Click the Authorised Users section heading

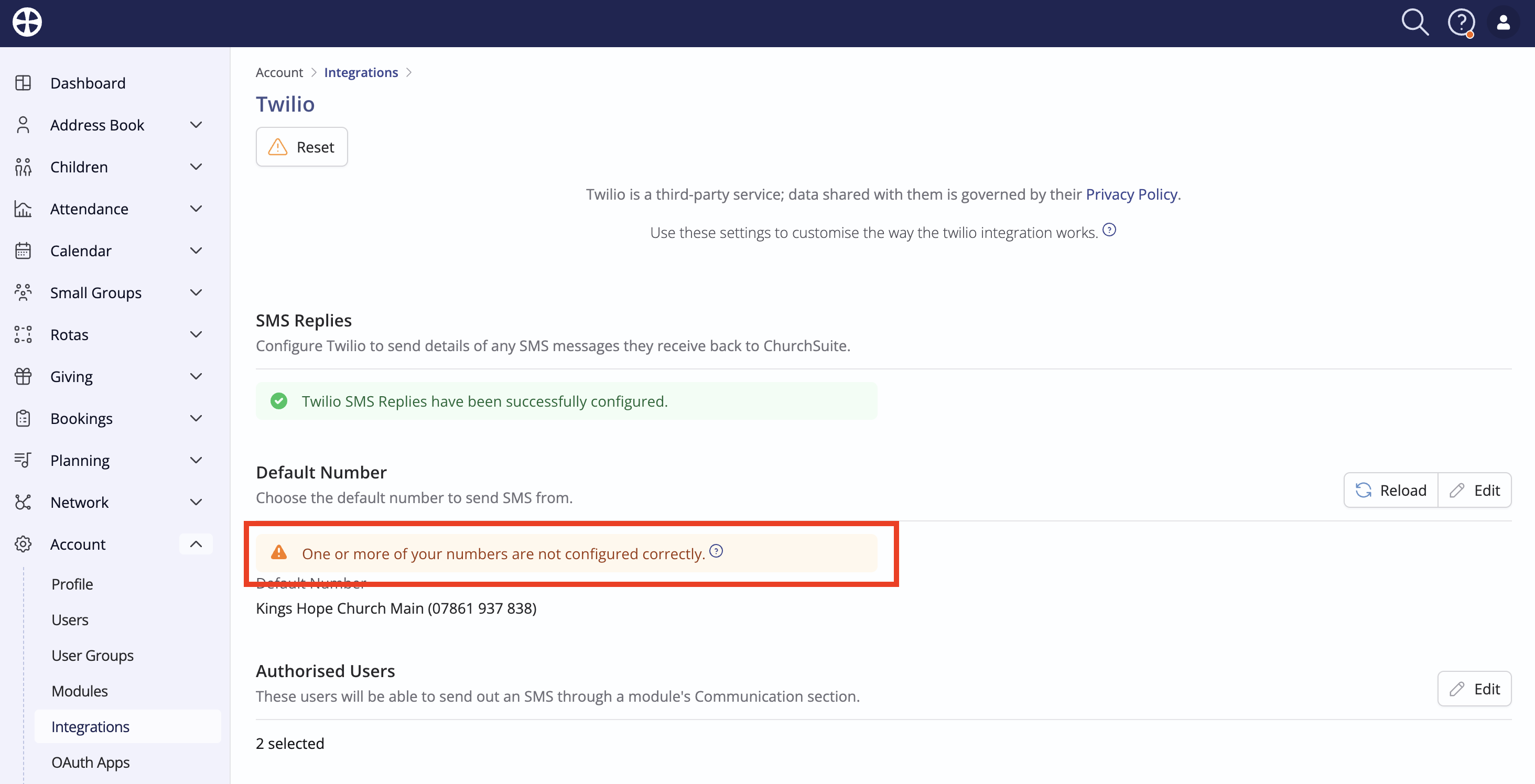(325, 671)
